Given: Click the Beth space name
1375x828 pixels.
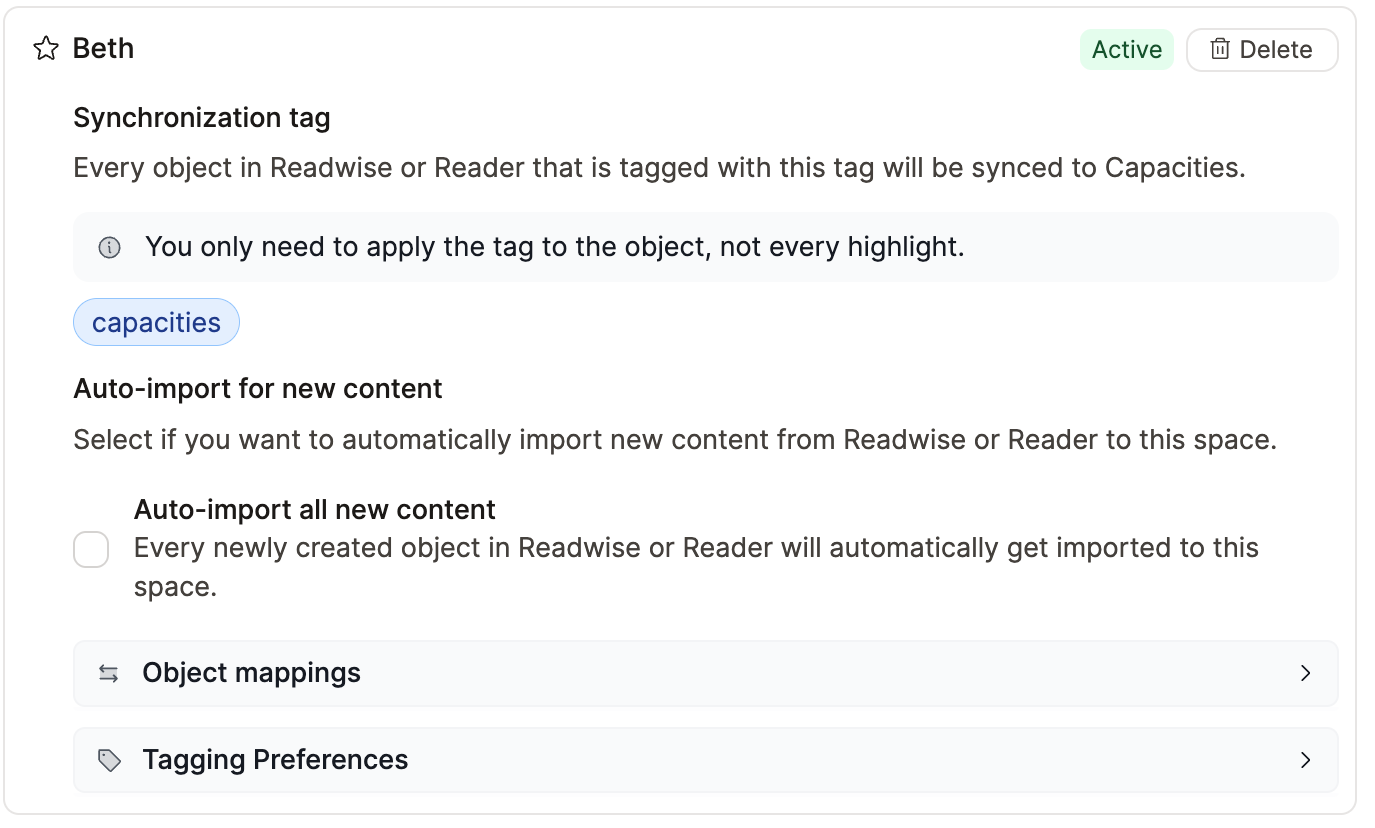Looking at the screenshot, I should coord(104,49).
